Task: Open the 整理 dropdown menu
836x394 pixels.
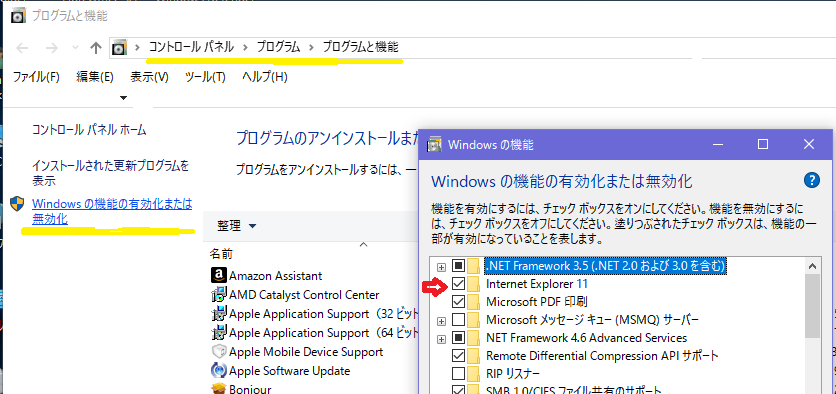Action: pyautogui.click(x=237, y=226)
